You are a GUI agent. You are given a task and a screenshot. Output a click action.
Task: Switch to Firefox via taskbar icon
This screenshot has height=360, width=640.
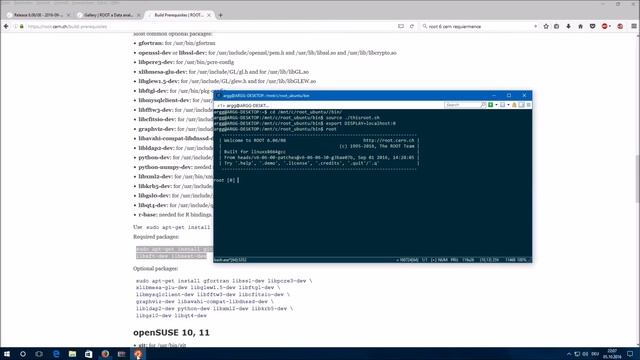pyautogui.click(x=105, y=354)
